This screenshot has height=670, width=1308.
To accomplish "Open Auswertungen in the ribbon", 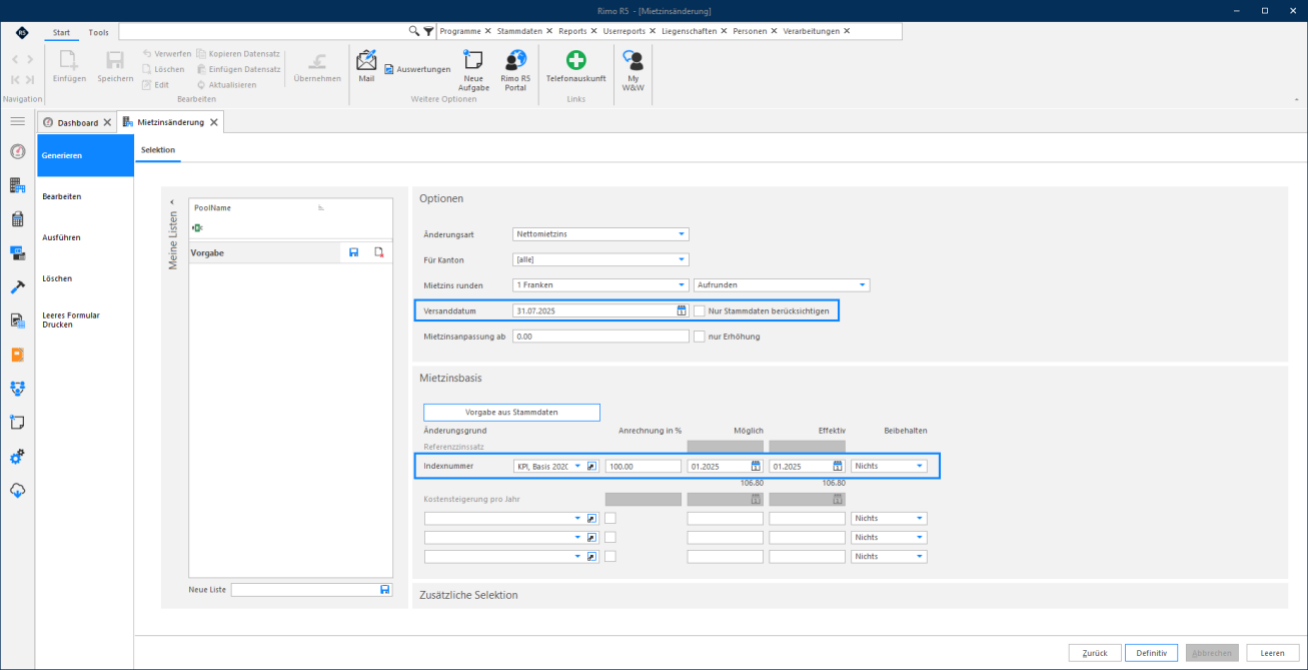I will (417, 69).
